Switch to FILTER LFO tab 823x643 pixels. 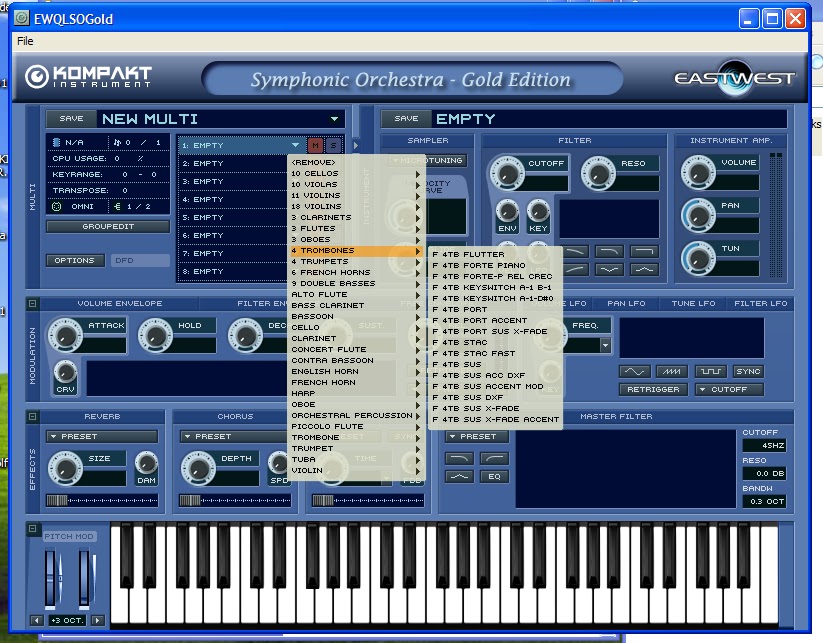[761, 303]
